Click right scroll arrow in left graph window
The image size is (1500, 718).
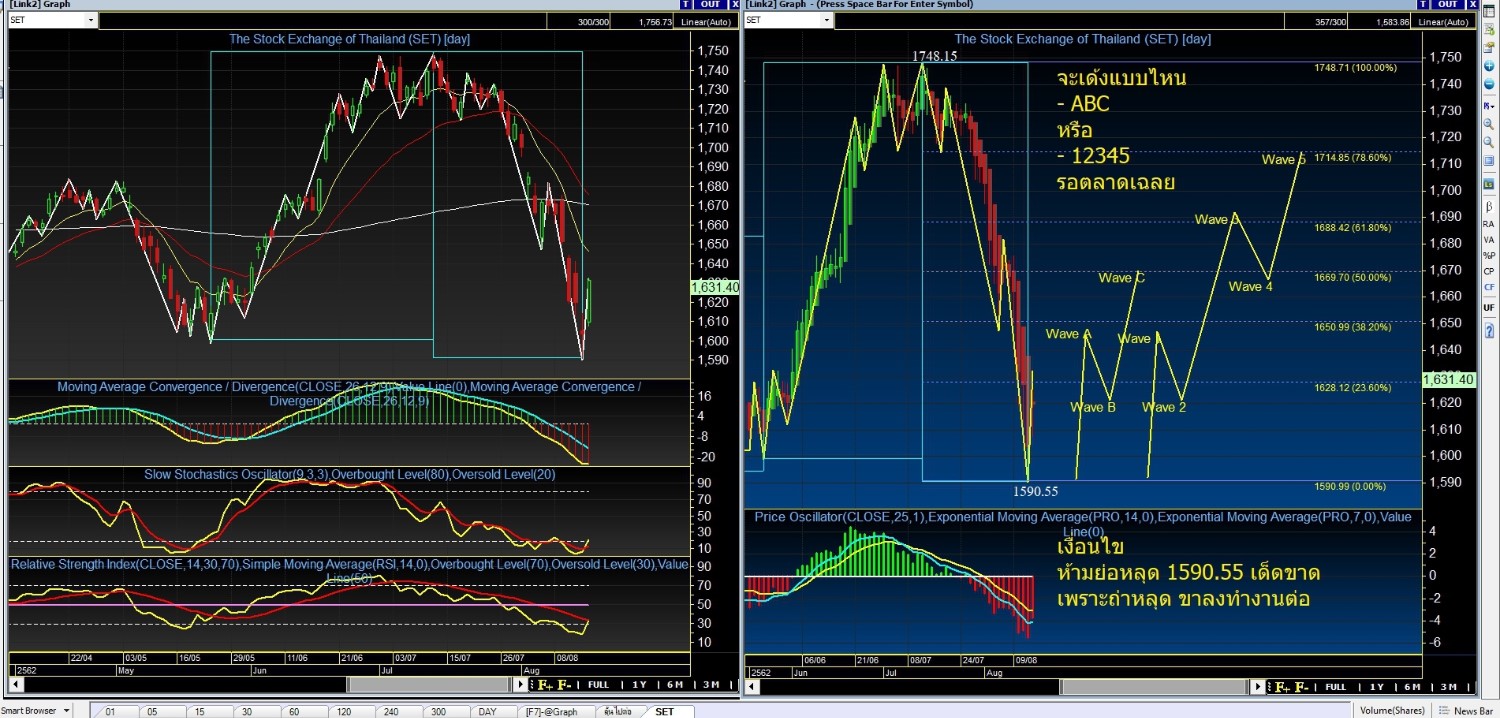pyautogui.click(x=520, y=685)
